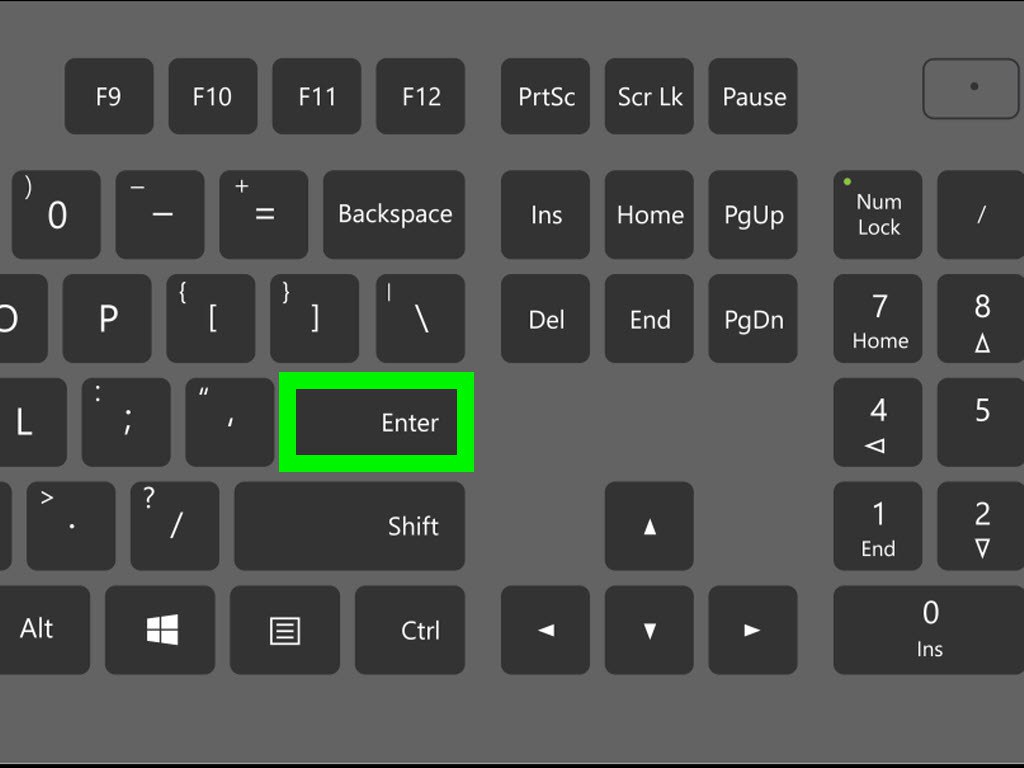This screenshot has width=1024, height=768.
Task: Click the right arrow key
Action: point(753,630)
